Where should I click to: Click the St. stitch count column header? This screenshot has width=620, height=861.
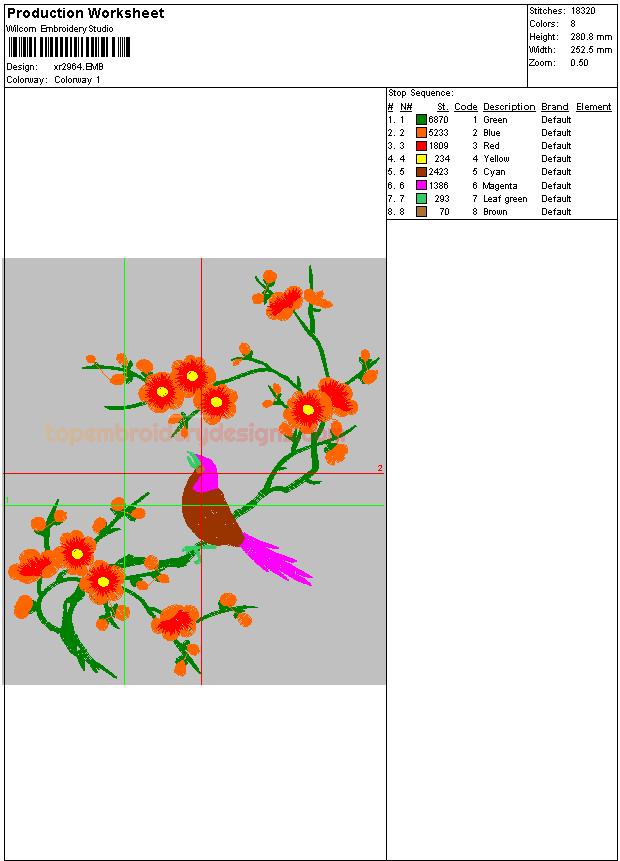(x=442, y=107)
